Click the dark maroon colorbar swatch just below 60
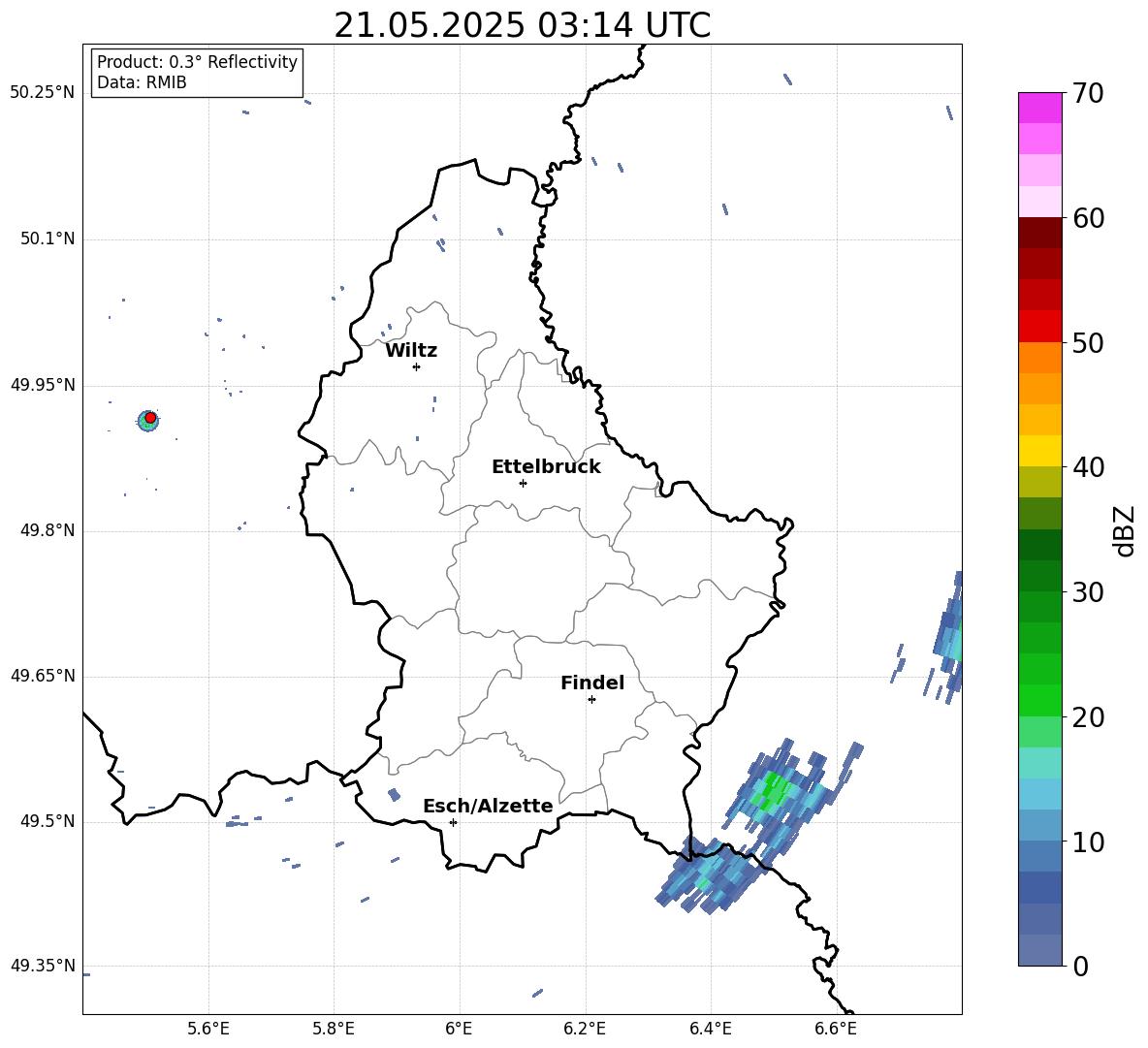The width and height of the screenshot is (1148, 1048). coord(1039,233)
